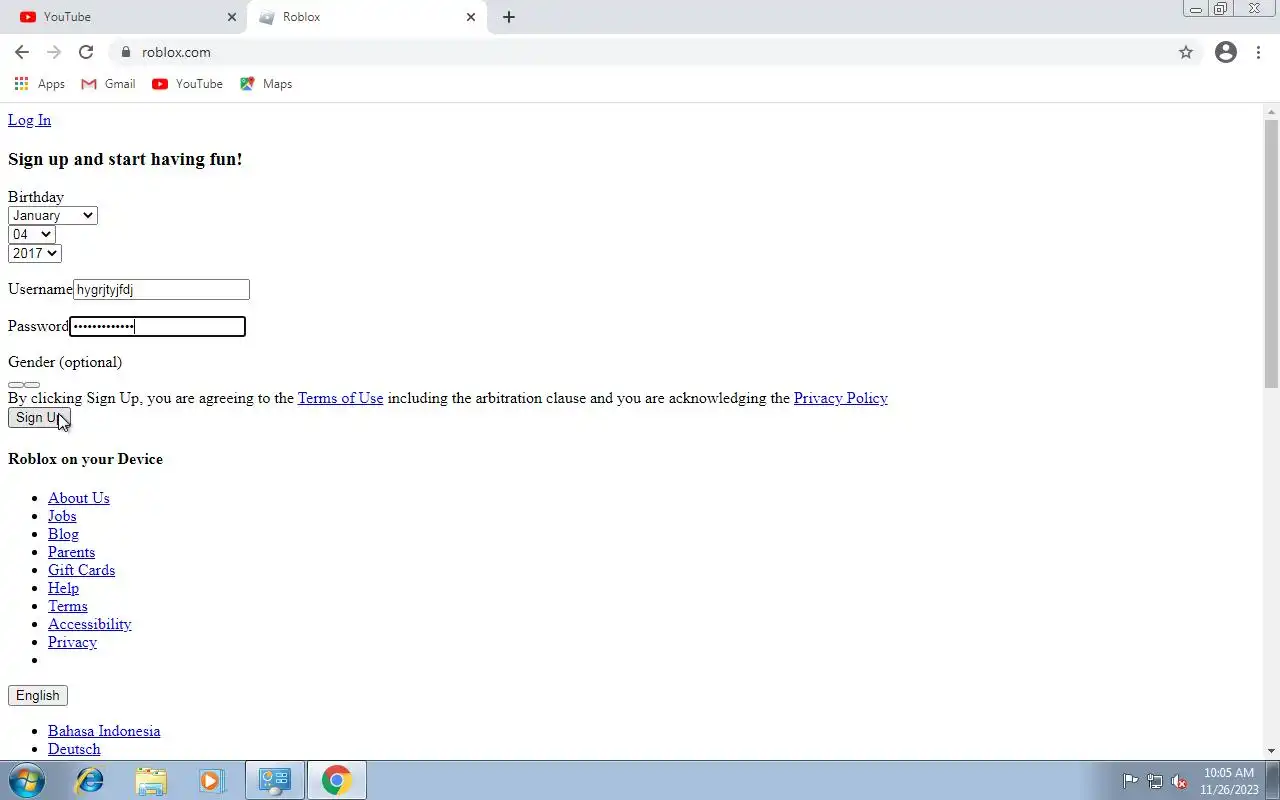Open the Privacy footer link
This screenshot has width=1280, height=800.
coord(72,642)
